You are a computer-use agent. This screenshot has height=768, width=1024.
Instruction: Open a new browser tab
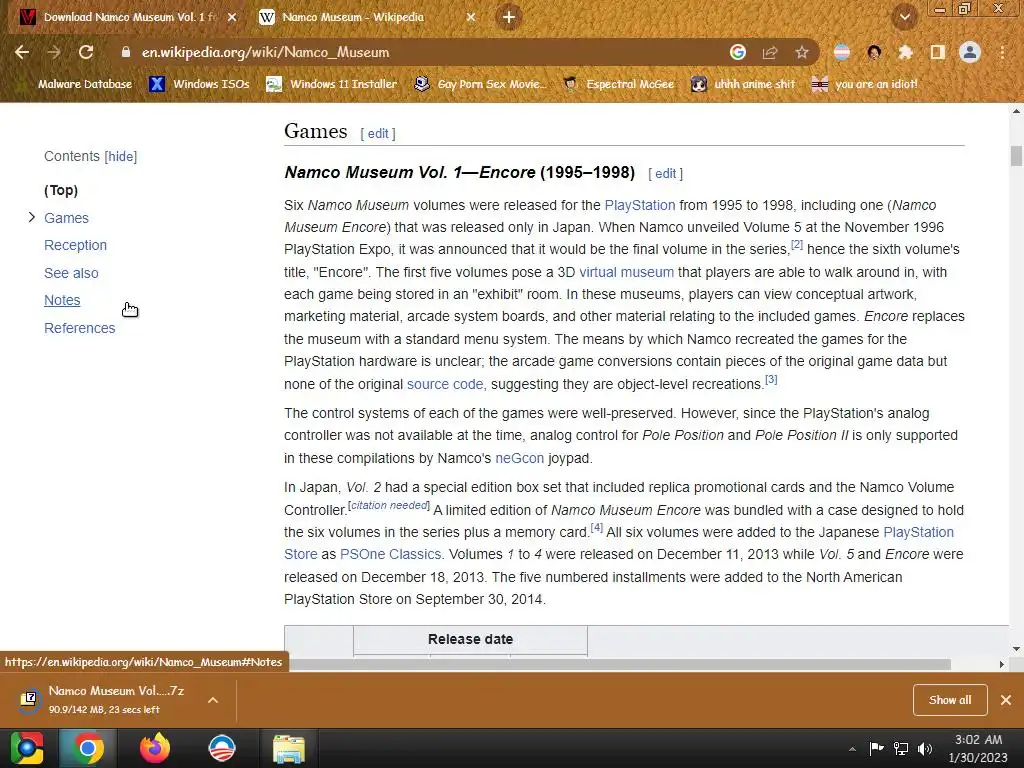(x=509, y=18)
